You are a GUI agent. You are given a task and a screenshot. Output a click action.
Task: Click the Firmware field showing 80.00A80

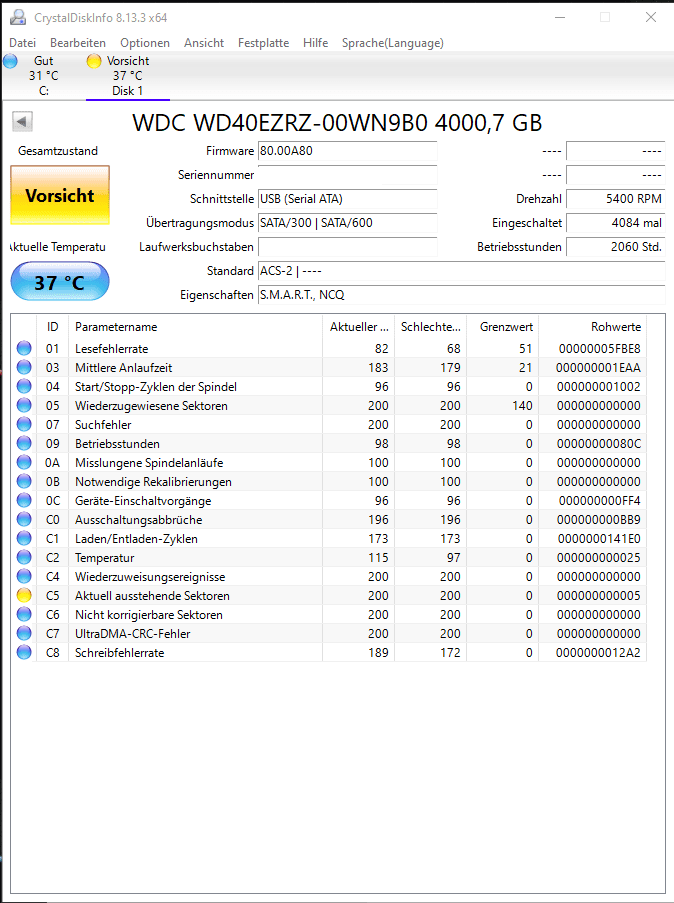click(347, 151)
